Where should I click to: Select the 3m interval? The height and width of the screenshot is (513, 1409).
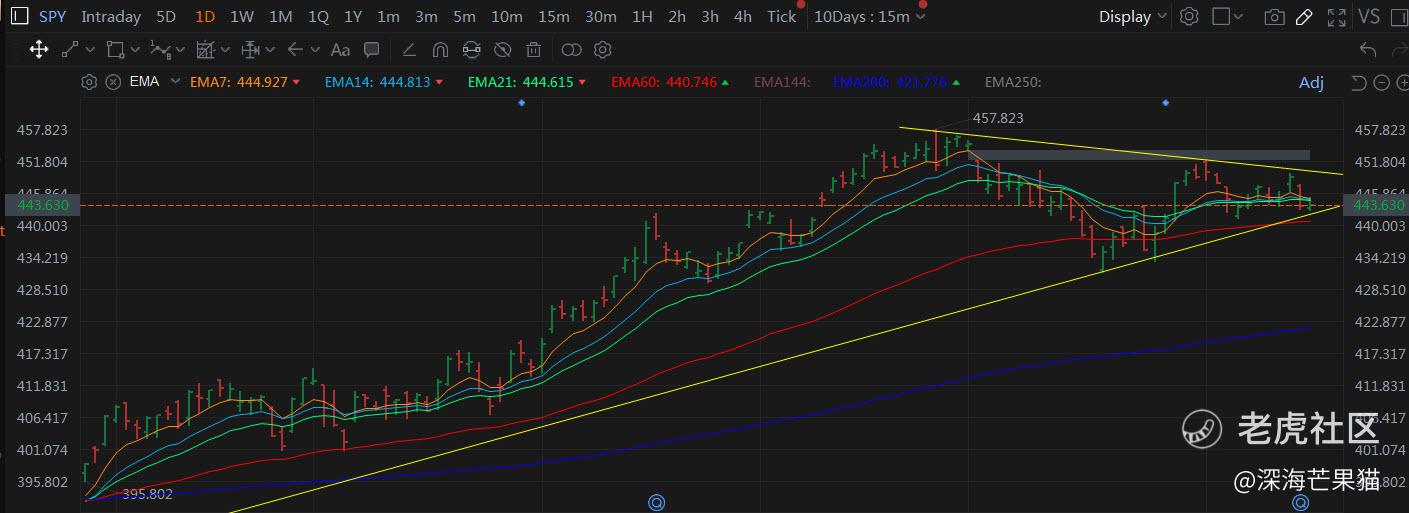coord(426,16)
